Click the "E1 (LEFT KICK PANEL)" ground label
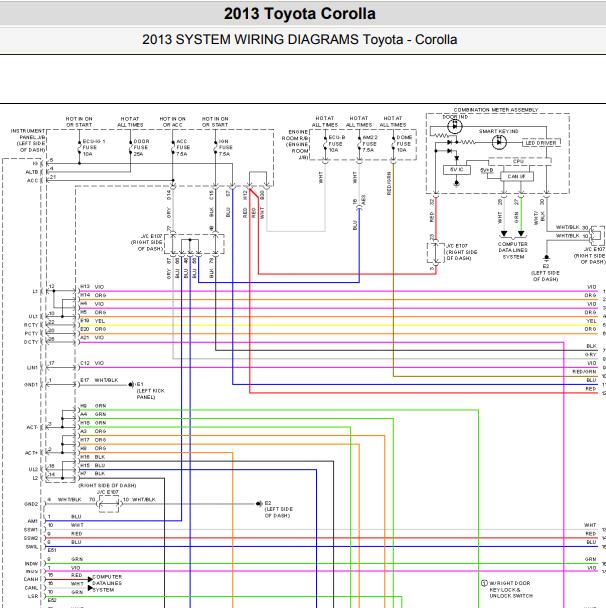The width and height of the screenshot is (606, 608). pyautogui.click(x=150, y=390)
